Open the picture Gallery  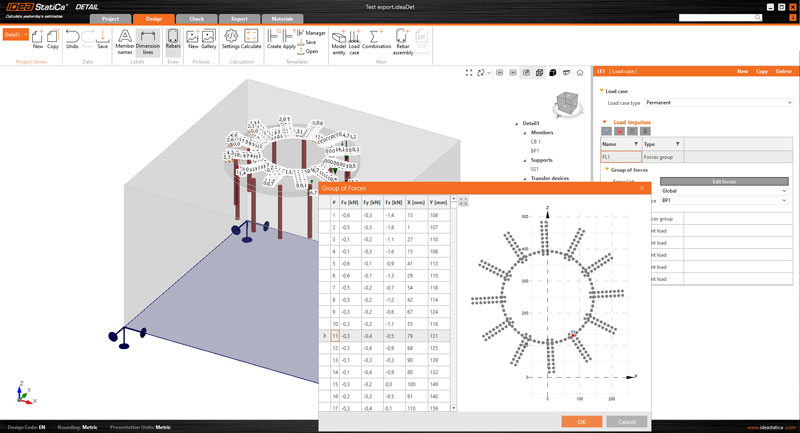[208, 38]
